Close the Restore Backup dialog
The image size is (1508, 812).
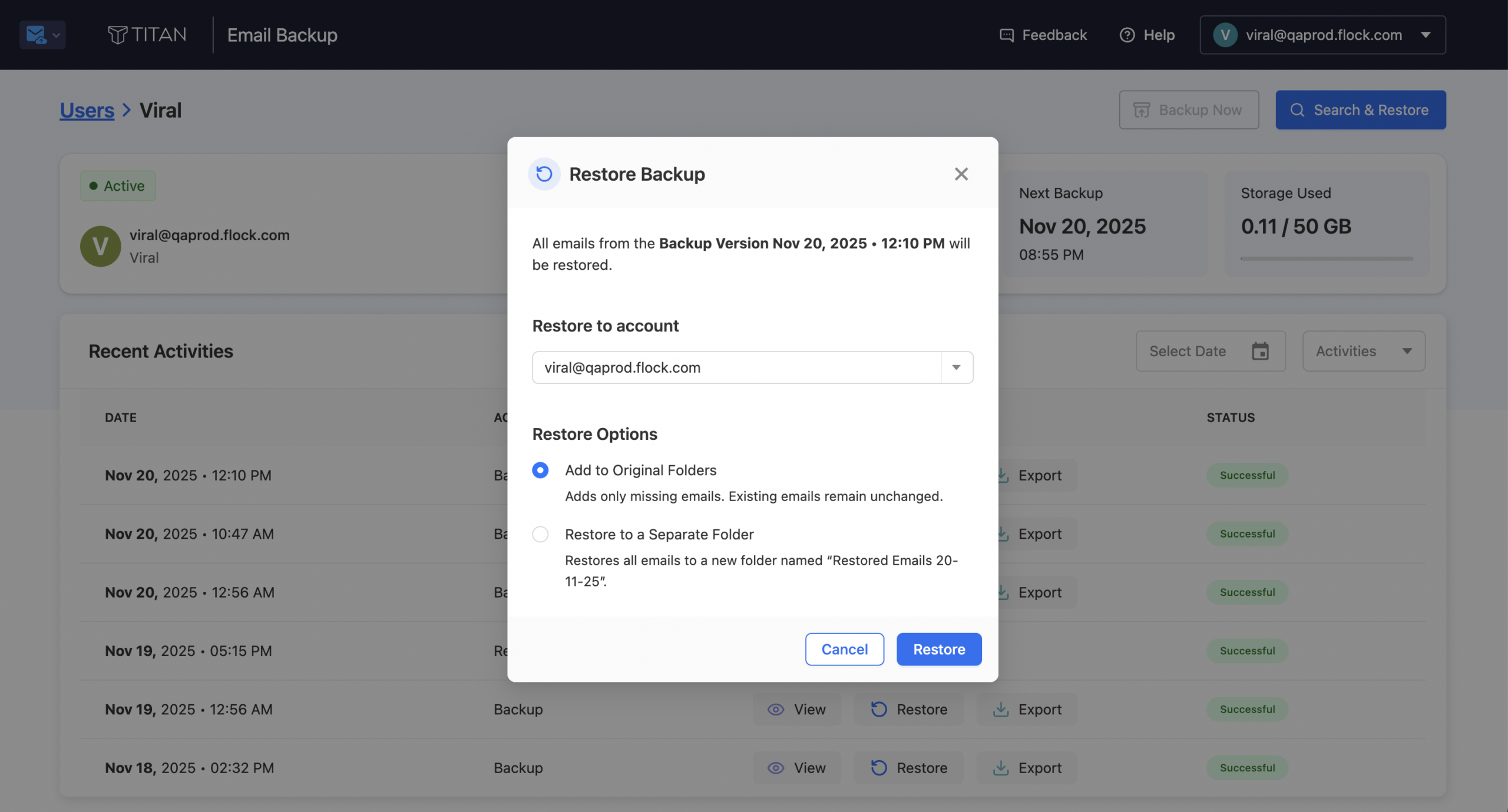[961, 174]
